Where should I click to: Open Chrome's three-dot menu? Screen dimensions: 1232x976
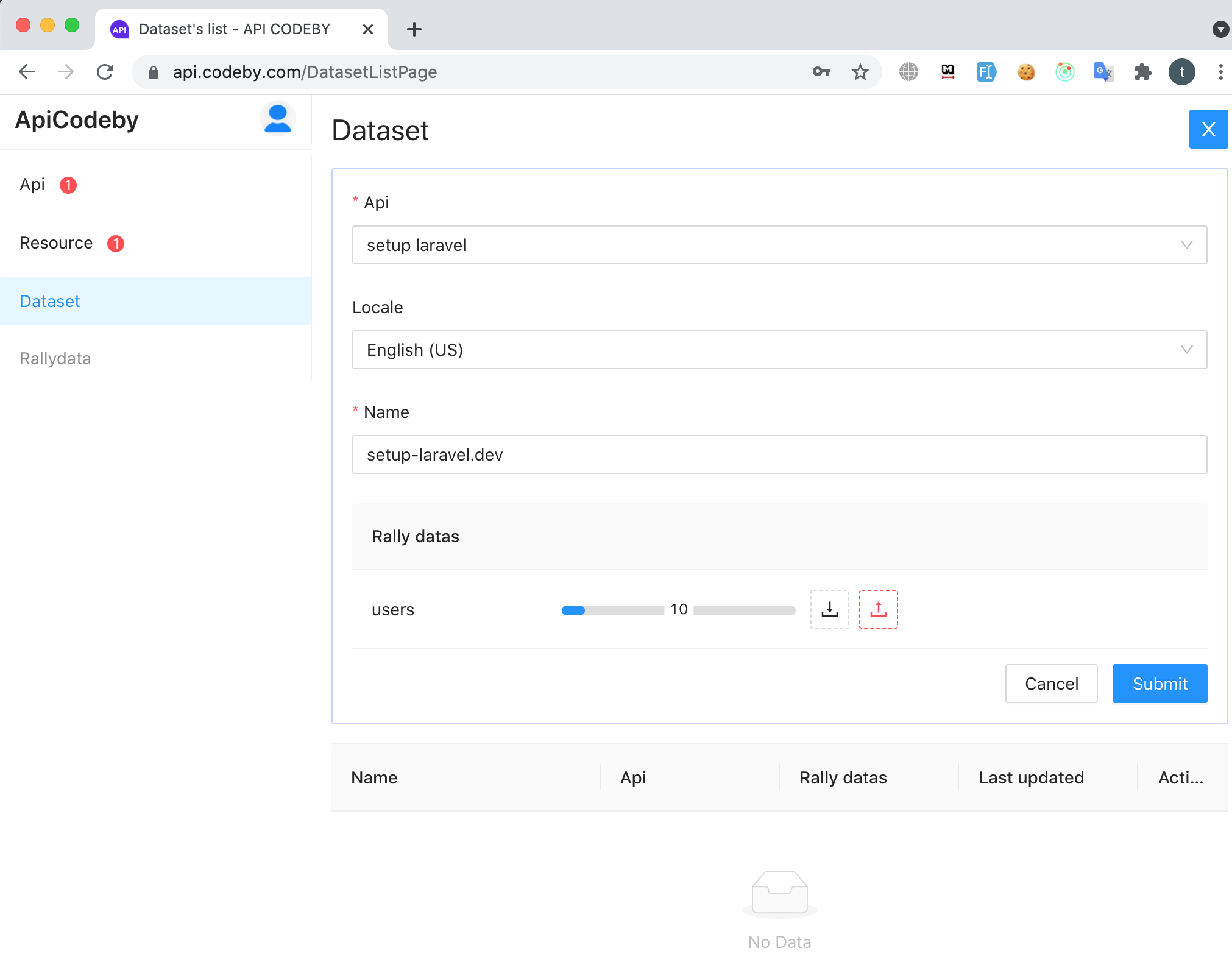[1220, 72]
